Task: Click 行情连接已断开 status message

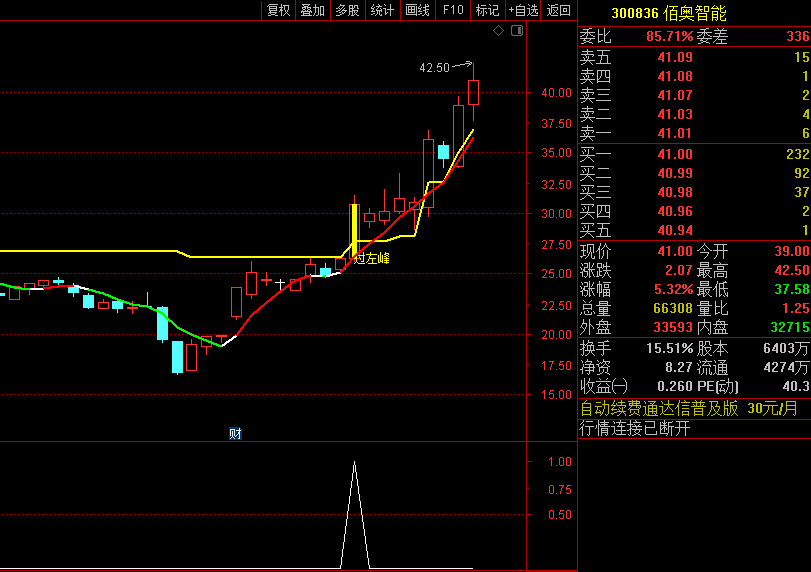Action: 635,429
